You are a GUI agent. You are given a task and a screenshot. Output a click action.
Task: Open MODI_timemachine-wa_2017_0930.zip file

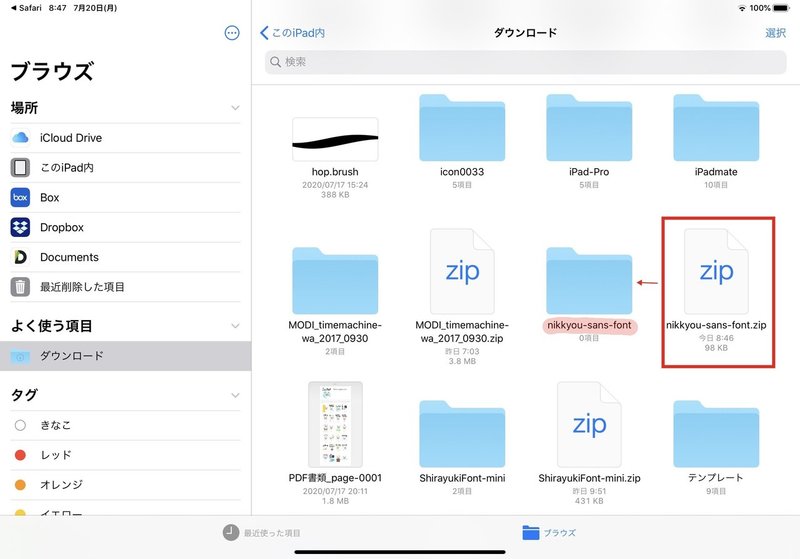coord(462,271)
